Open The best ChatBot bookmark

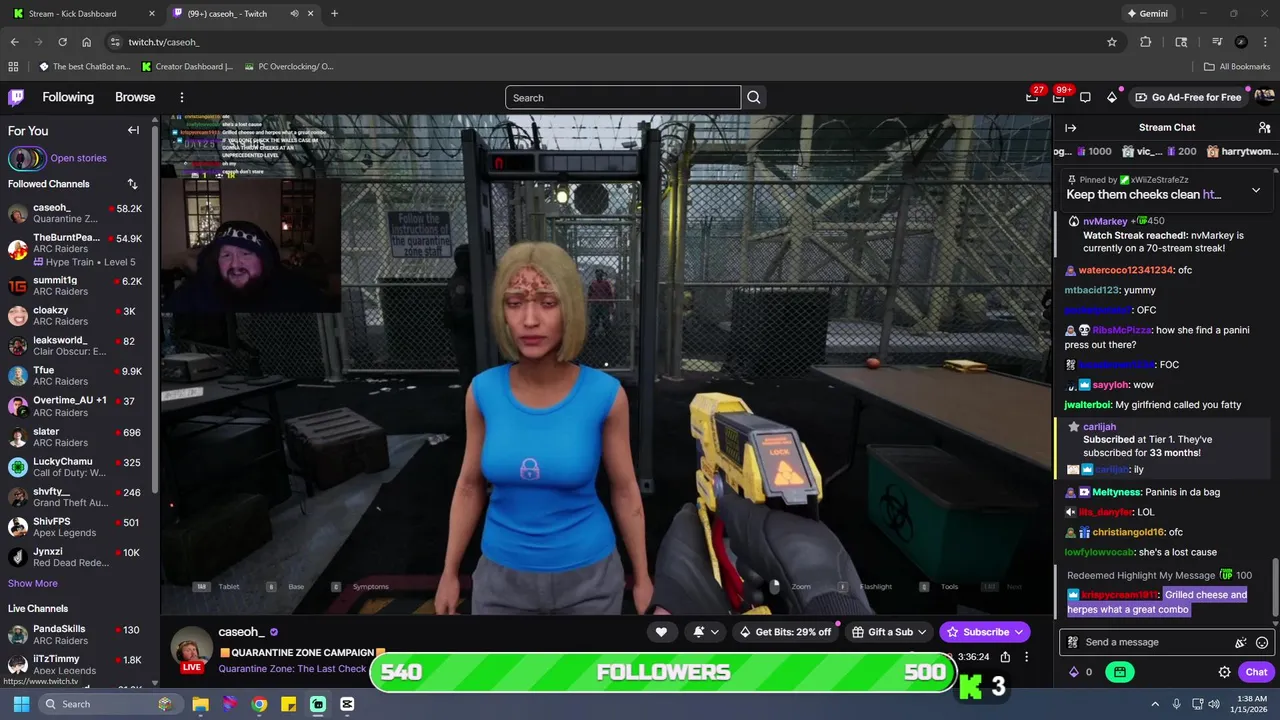point(85,67)
